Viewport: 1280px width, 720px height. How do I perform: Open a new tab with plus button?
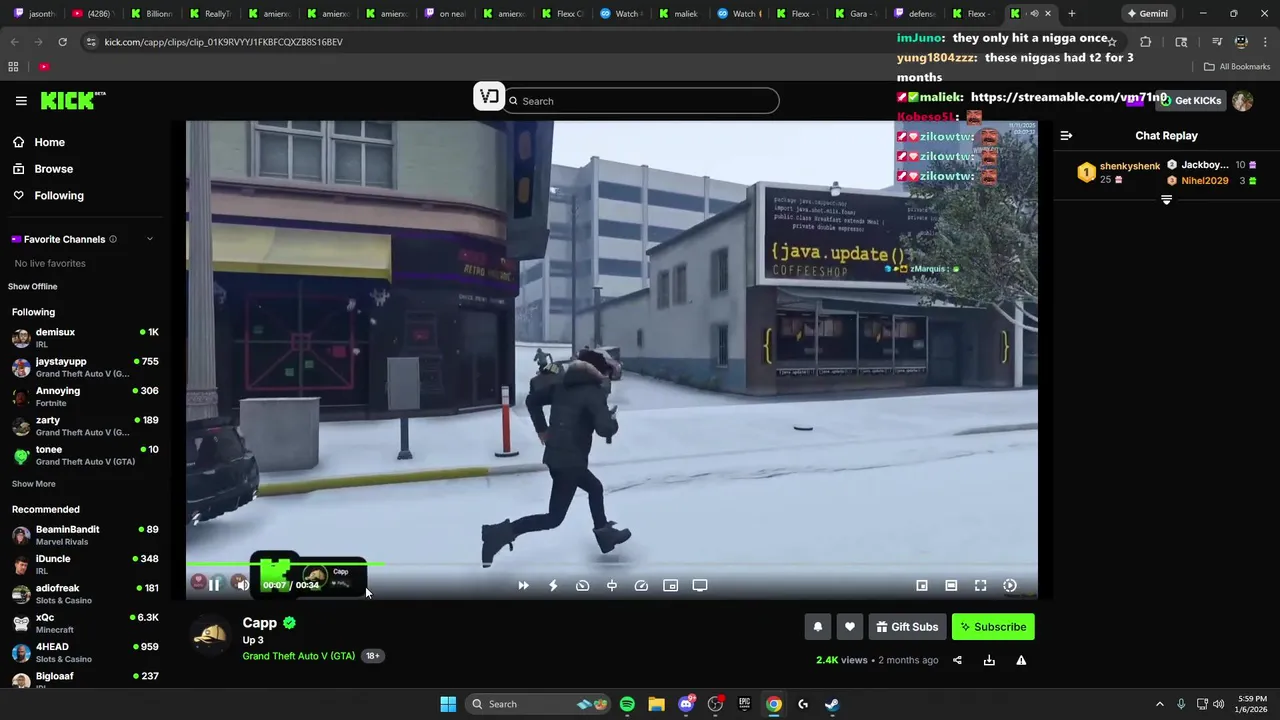pos(1072,14)
